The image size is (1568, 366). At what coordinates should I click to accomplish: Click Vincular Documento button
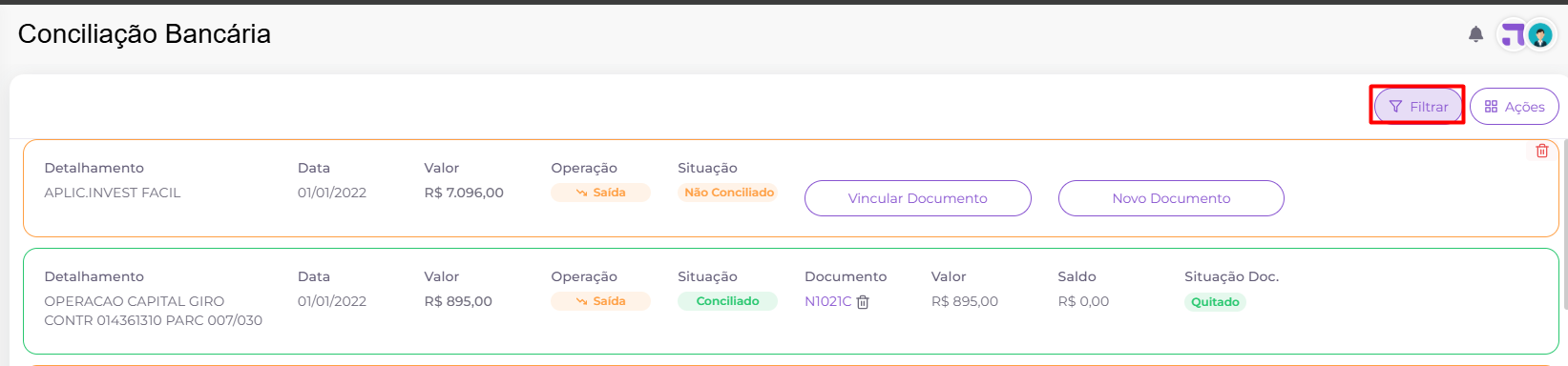(918, 198)
